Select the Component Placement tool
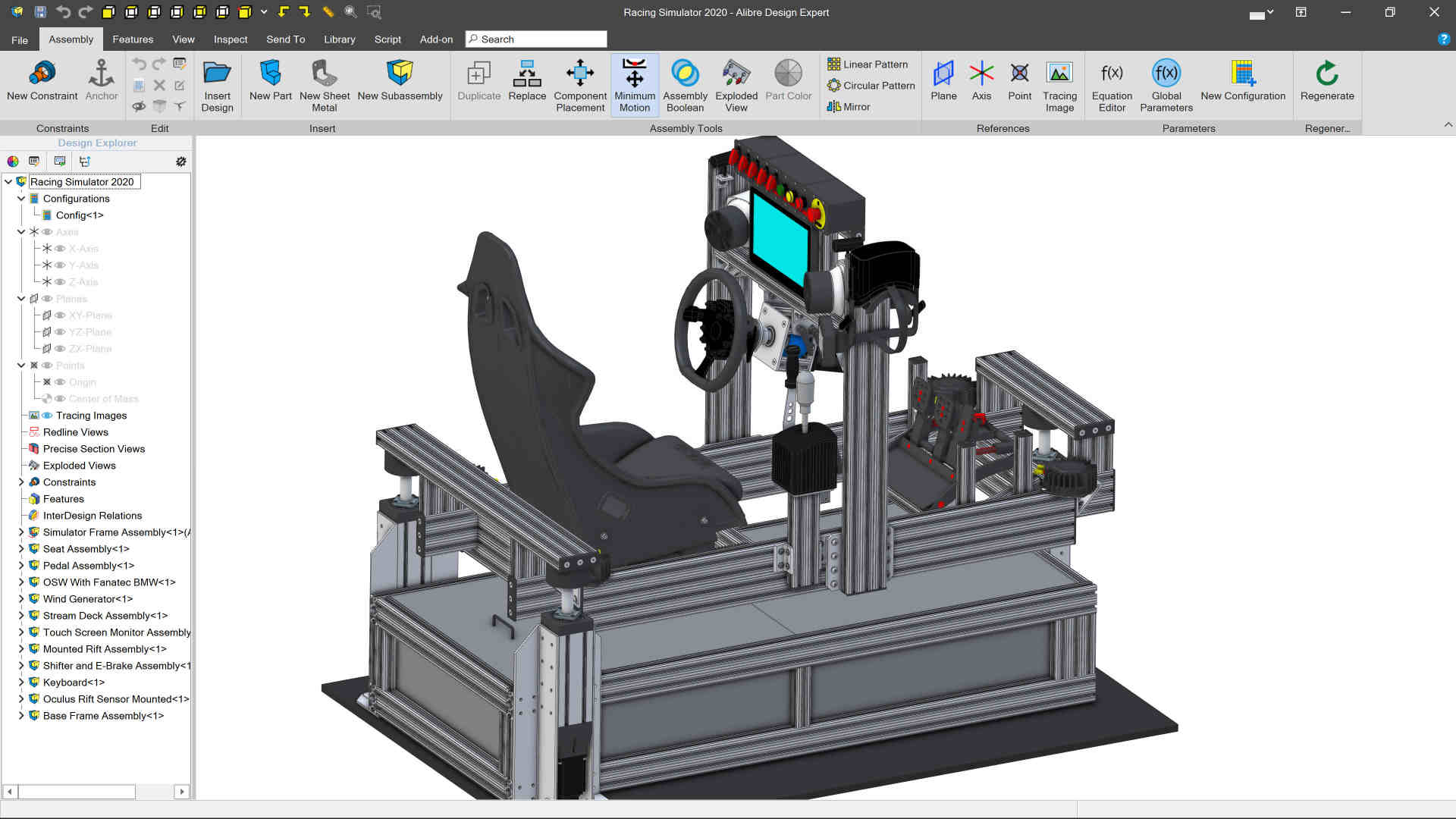The image size is (1456, 819). pos(579,83)
